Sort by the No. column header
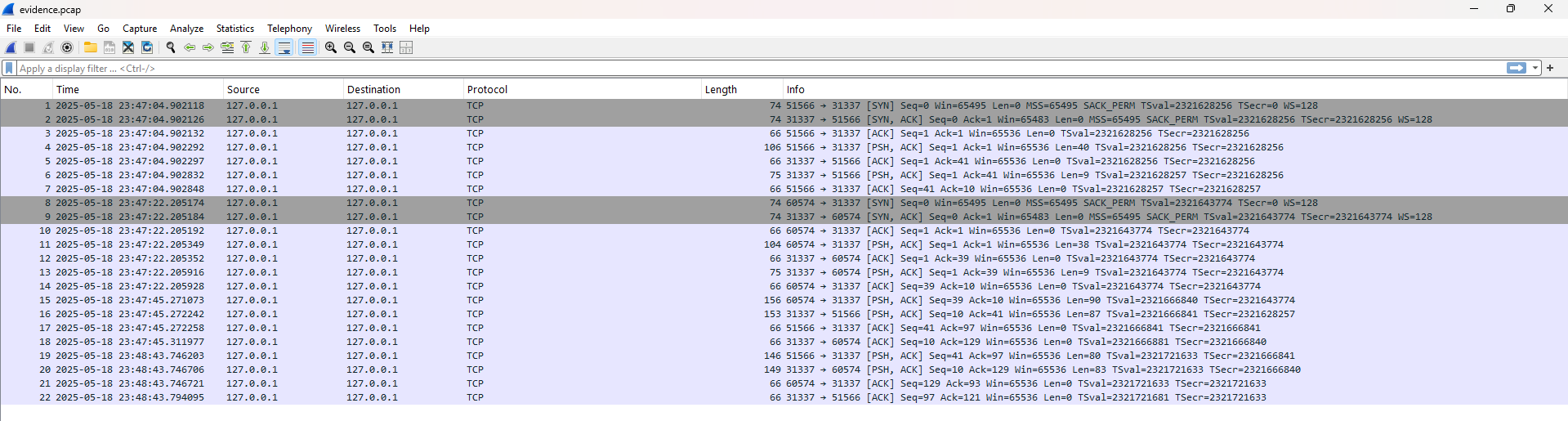This screenshot has height=421, width=1568. (27, 89)
